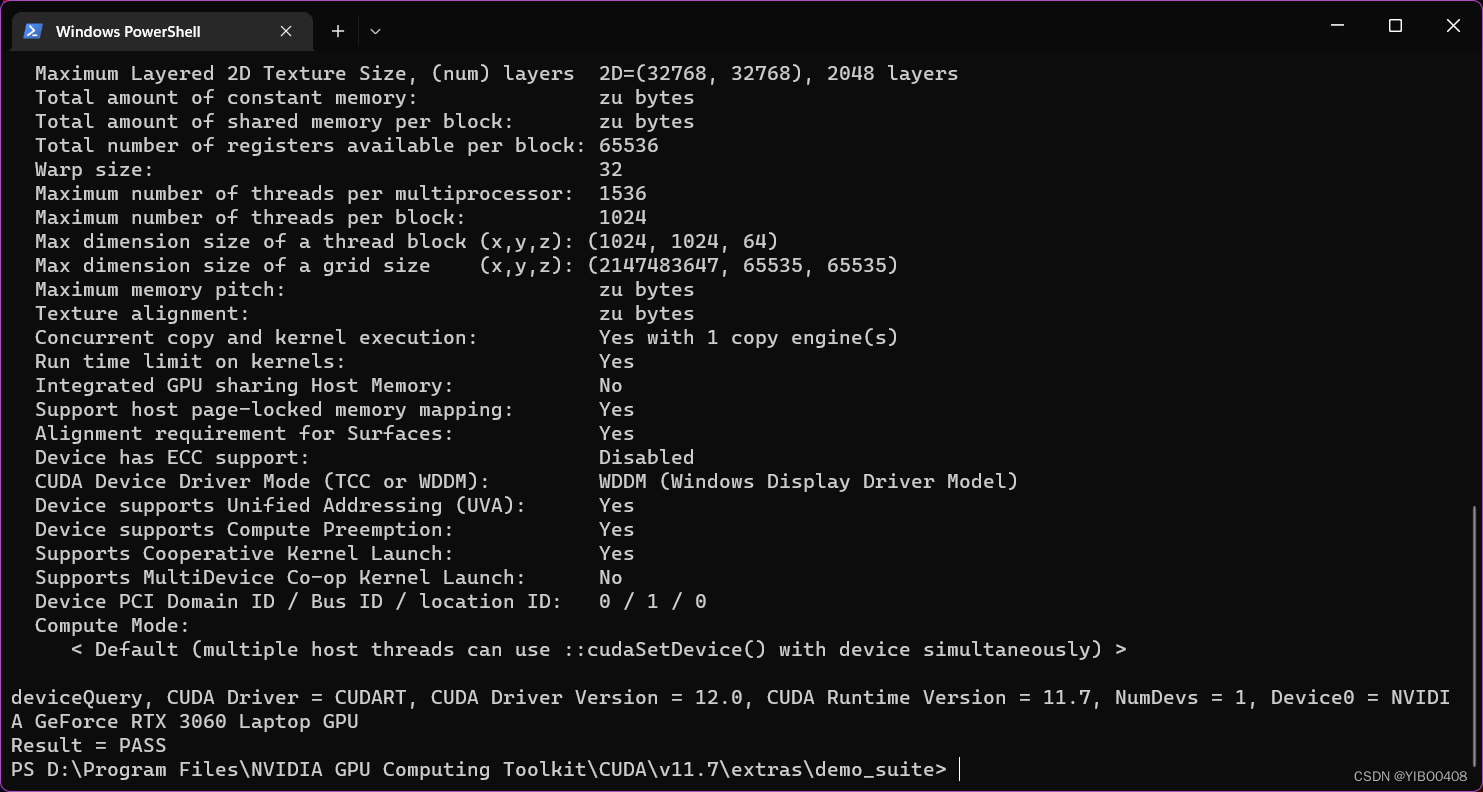Viewport: 1483px width, 792px height.
Task: Expand the new tab profiles dropdown chevron
Action: pyautogui.click(x=375, y=31)
